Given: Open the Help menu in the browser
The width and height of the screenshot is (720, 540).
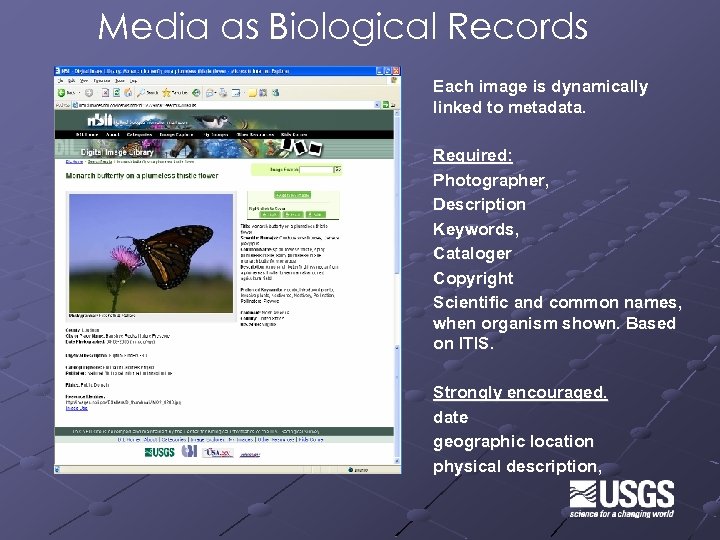Looking at the screenshot, I should coord(133,81).
